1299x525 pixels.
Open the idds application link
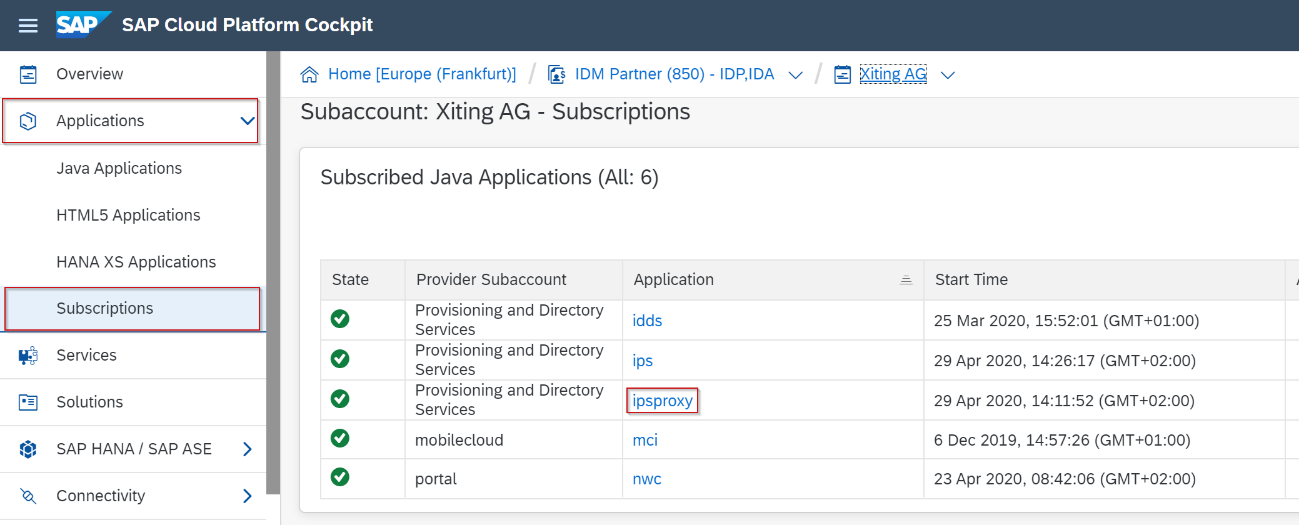point(647,321)
